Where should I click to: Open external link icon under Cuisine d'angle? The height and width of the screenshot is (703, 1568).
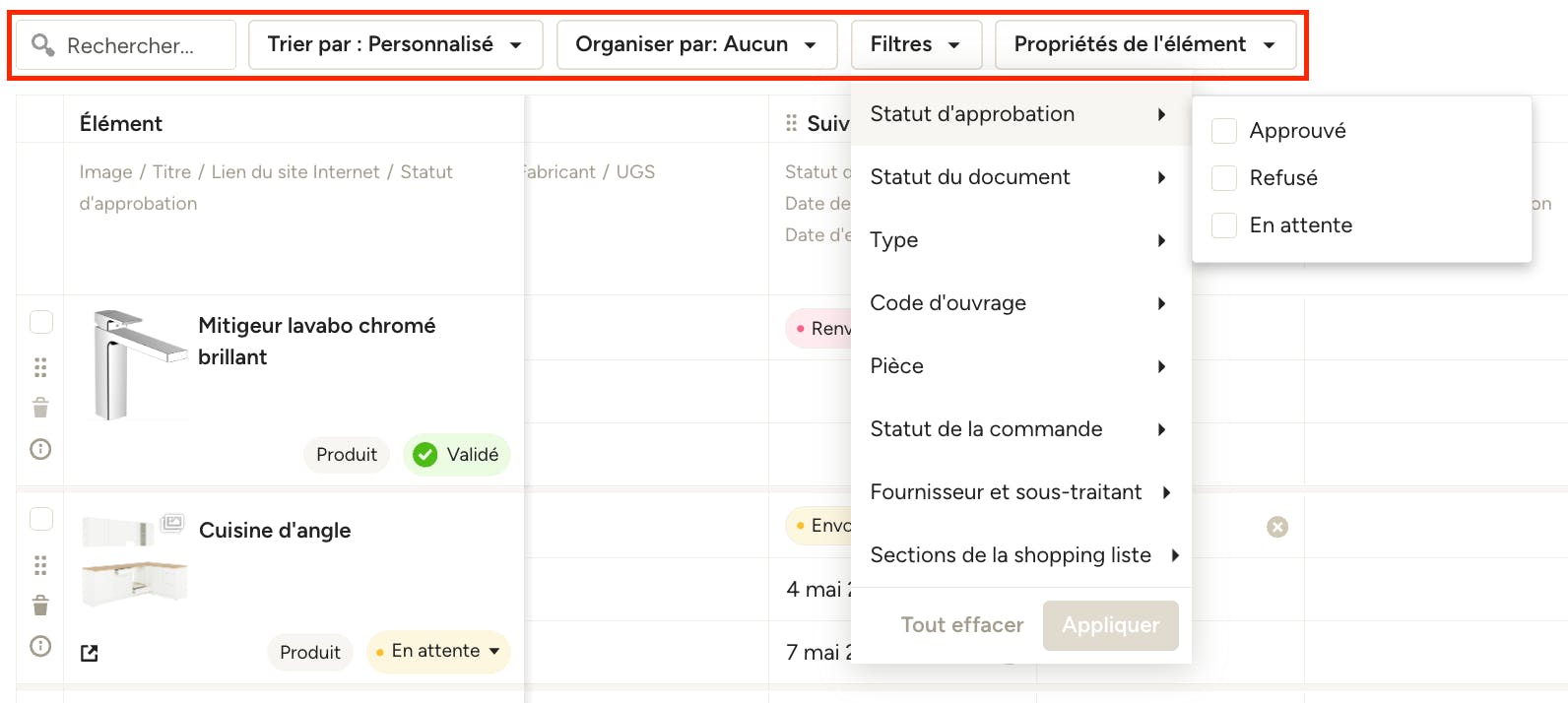coord(90,652)
